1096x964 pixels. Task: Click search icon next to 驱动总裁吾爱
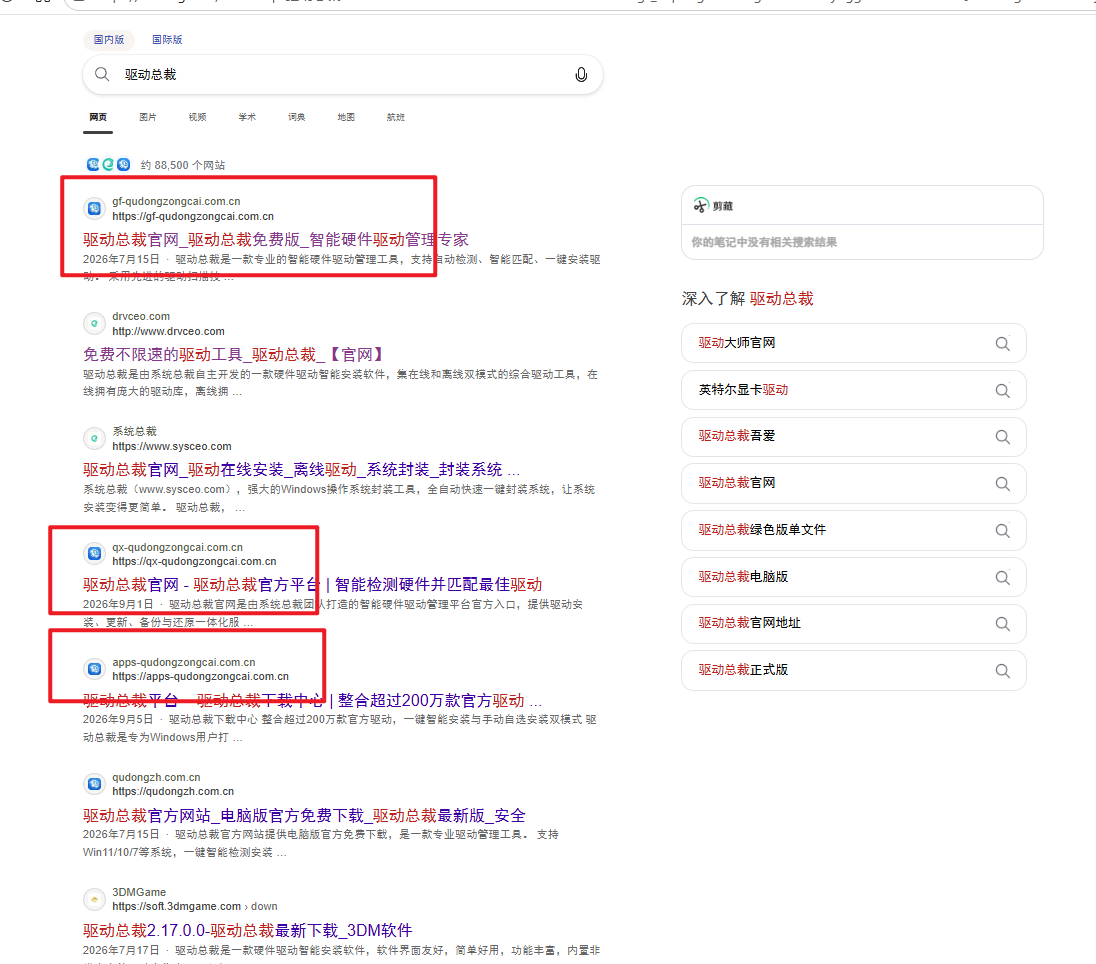click(x=1002, y=437)
